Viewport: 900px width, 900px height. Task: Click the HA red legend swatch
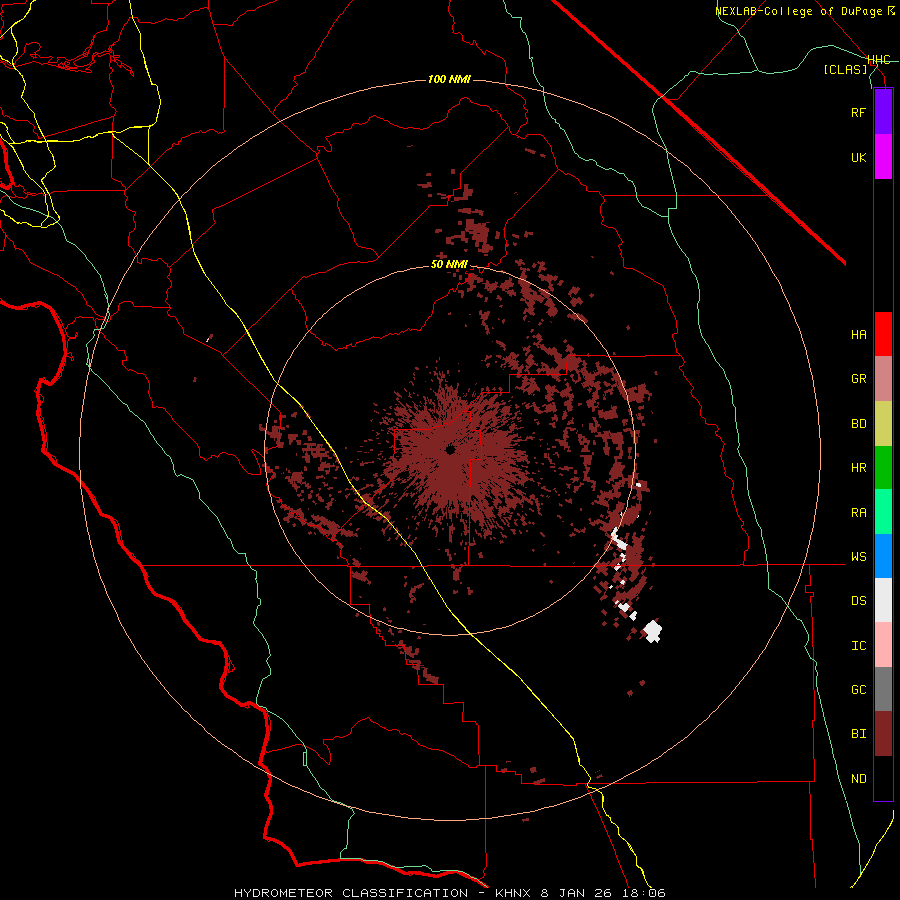[x=883, y=334]
